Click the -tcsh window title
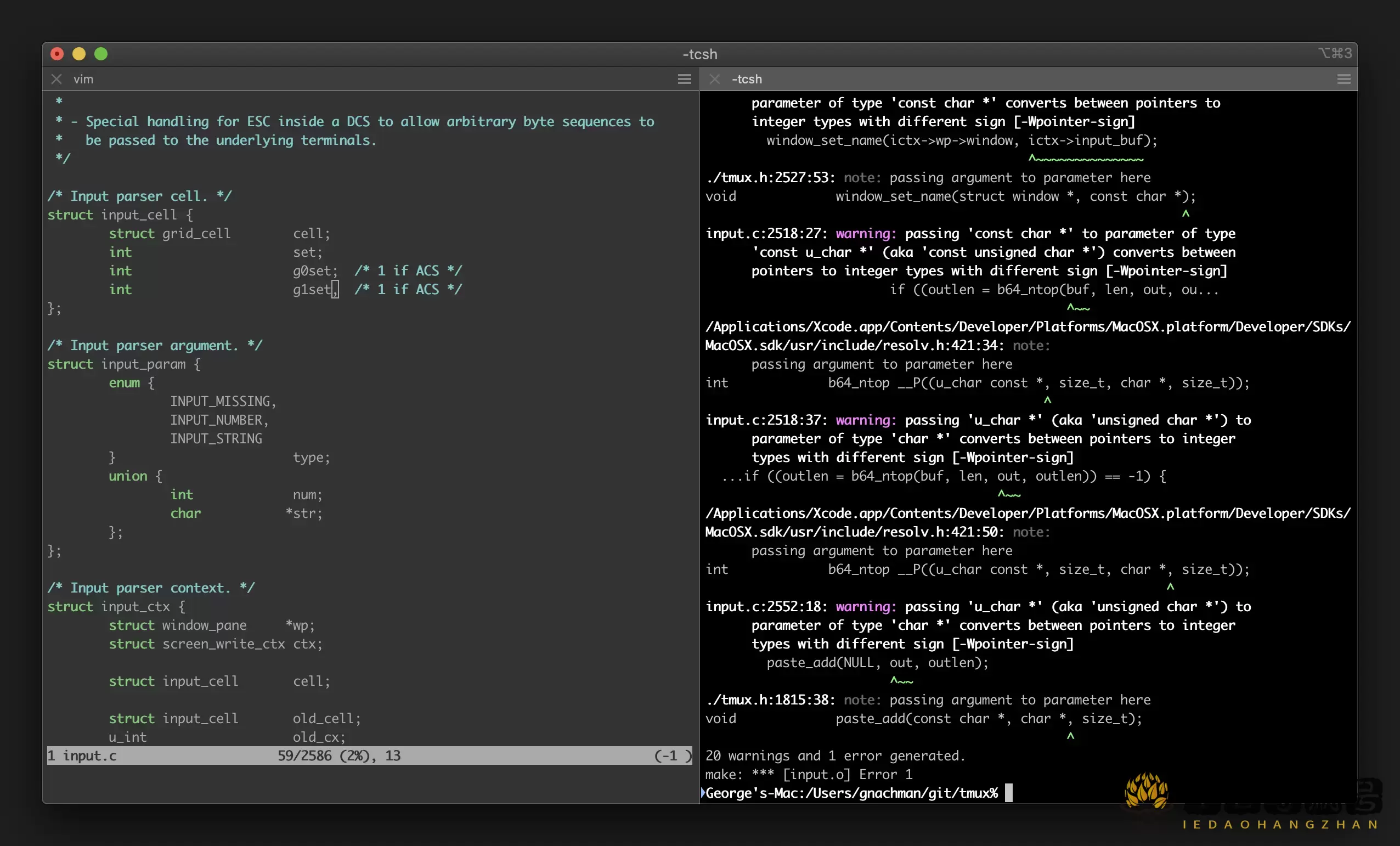Image resolution: width=1400 pixels, height=846 pixels. pos(699,54)
